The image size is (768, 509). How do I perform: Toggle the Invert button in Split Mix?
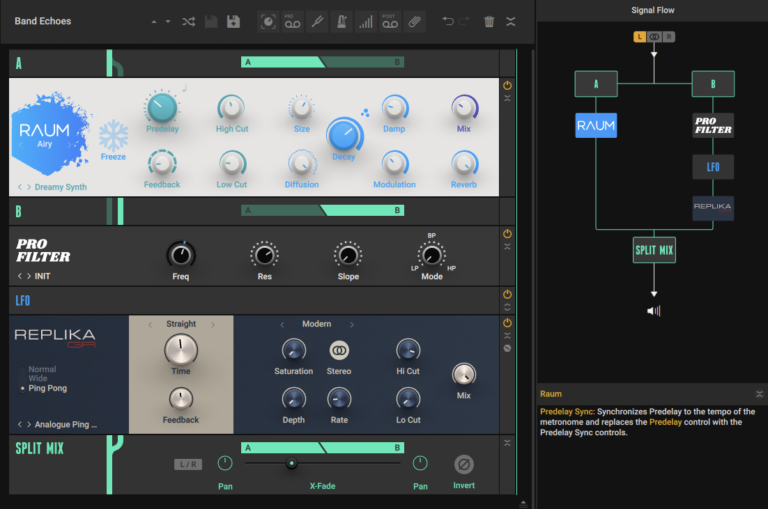464,464
